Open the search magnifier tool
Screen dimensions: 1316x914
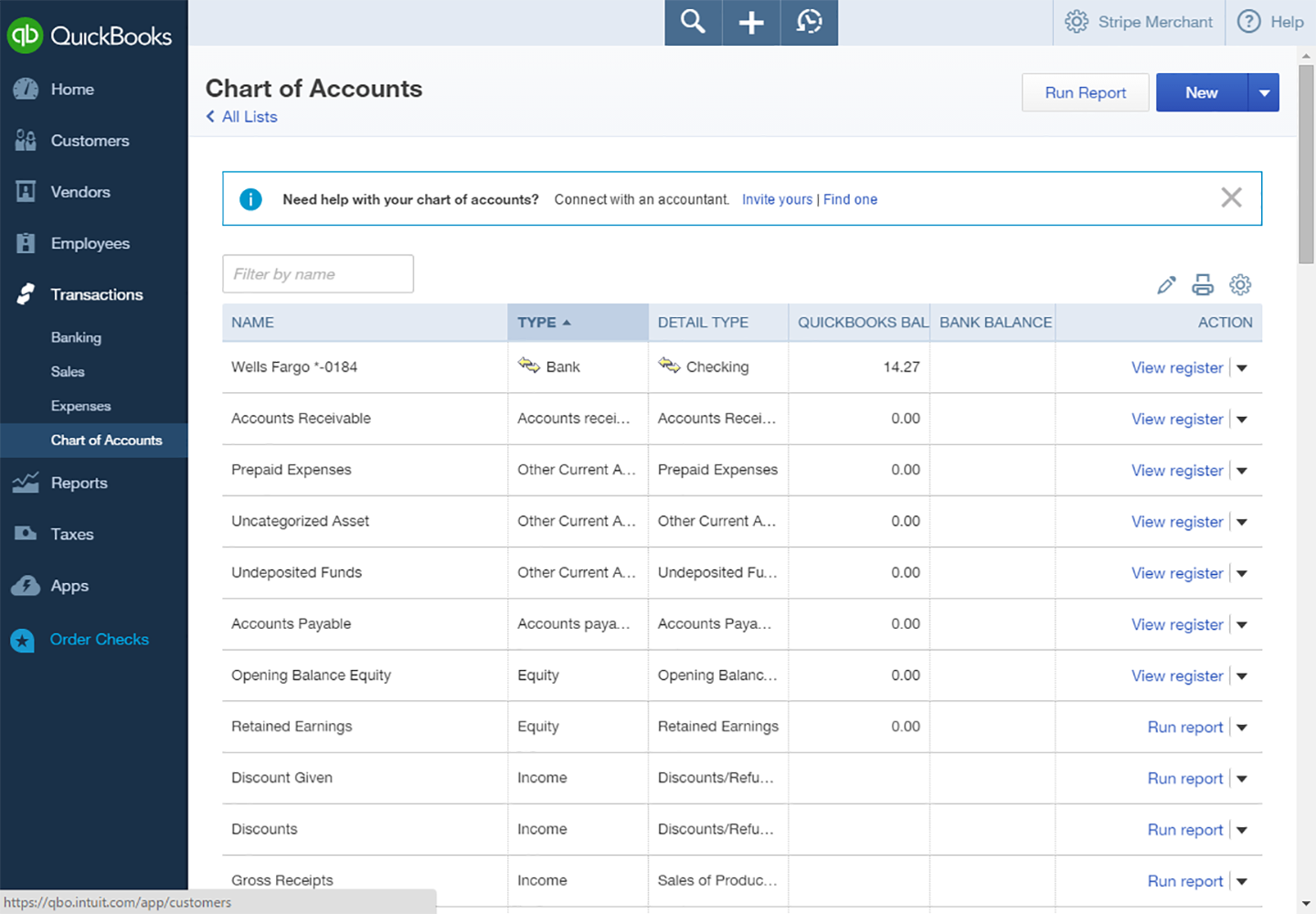point(693,22)
